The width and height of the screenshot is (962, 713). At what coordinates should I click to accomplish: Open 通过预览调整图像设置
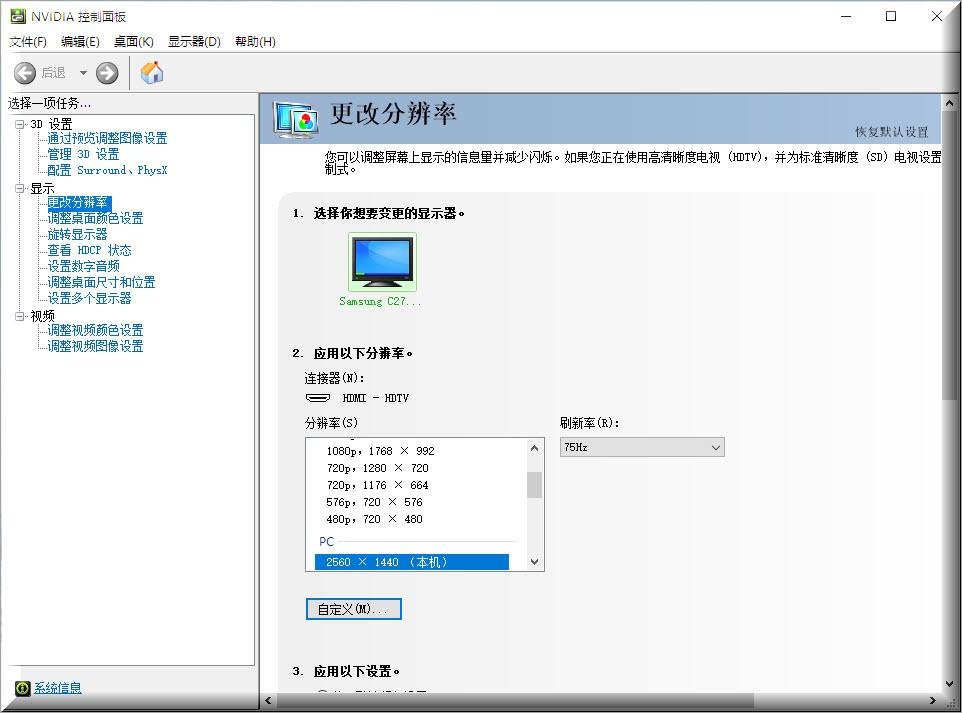[107, 139]
